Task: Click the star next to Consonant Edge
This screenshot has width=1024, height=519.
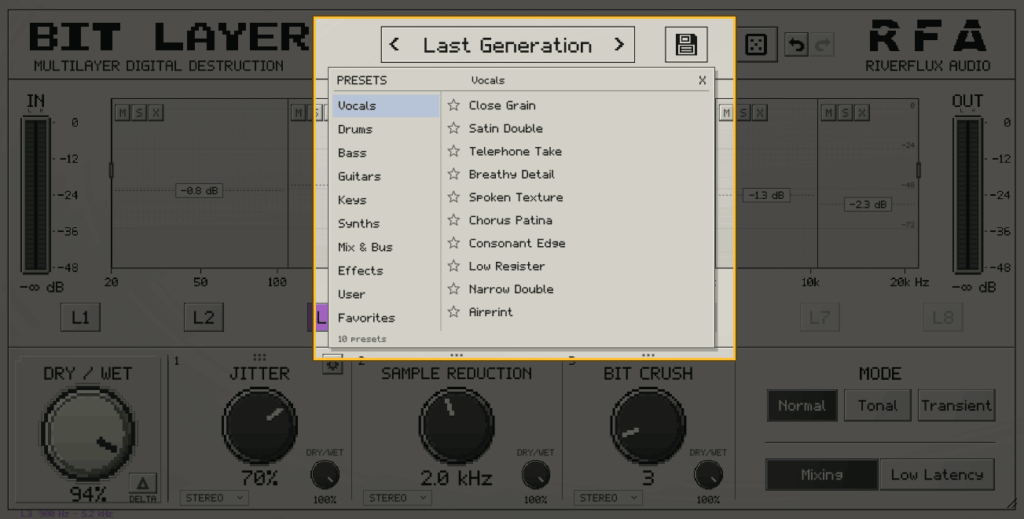Action: coord(454,243)
